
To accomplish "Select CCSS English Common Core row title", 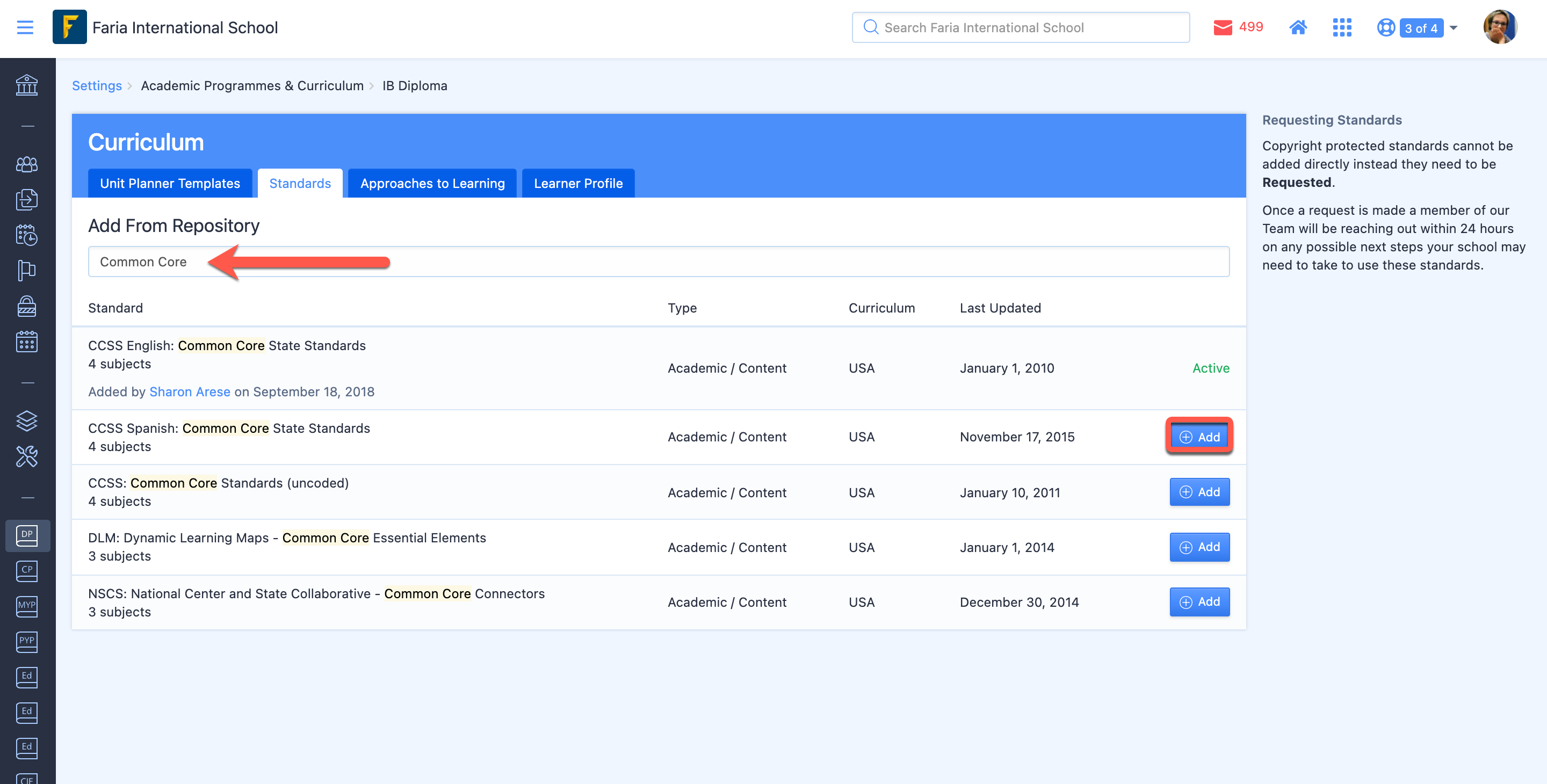I will [227, 345].
